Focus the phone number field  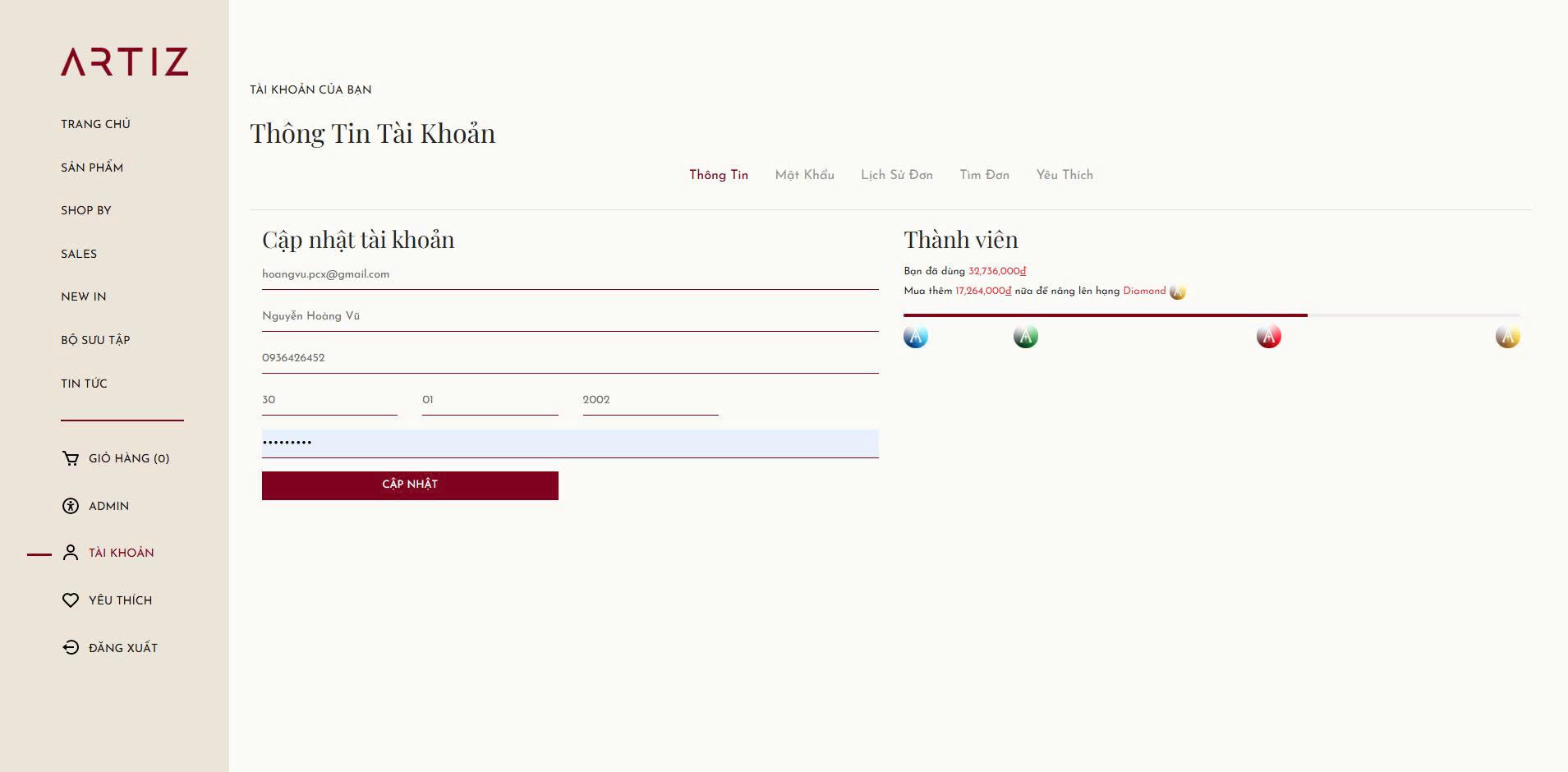[570, 358]
